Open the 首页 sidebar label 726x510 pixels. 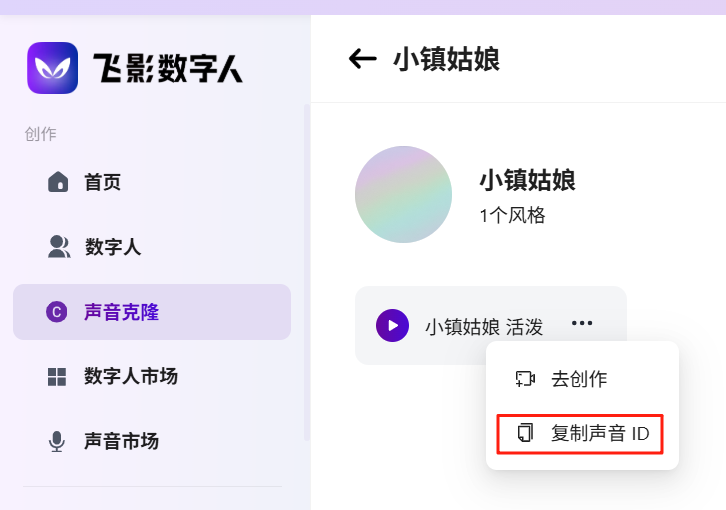(x=103, y=182)
